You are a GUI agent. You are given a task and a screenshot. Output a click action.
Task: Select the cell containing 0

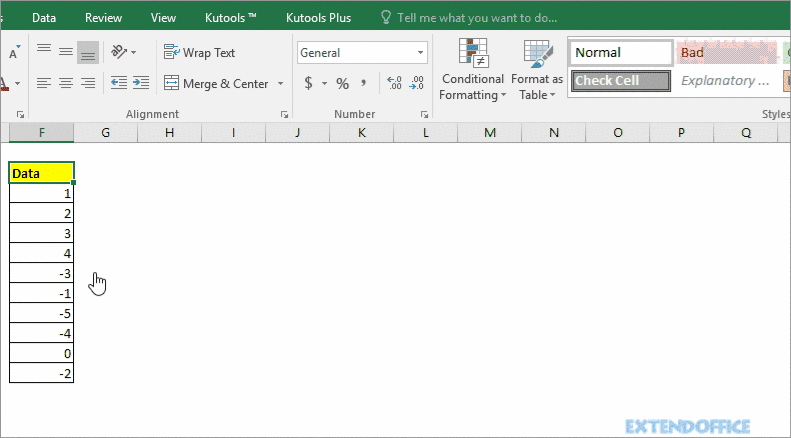click(41, 353)
